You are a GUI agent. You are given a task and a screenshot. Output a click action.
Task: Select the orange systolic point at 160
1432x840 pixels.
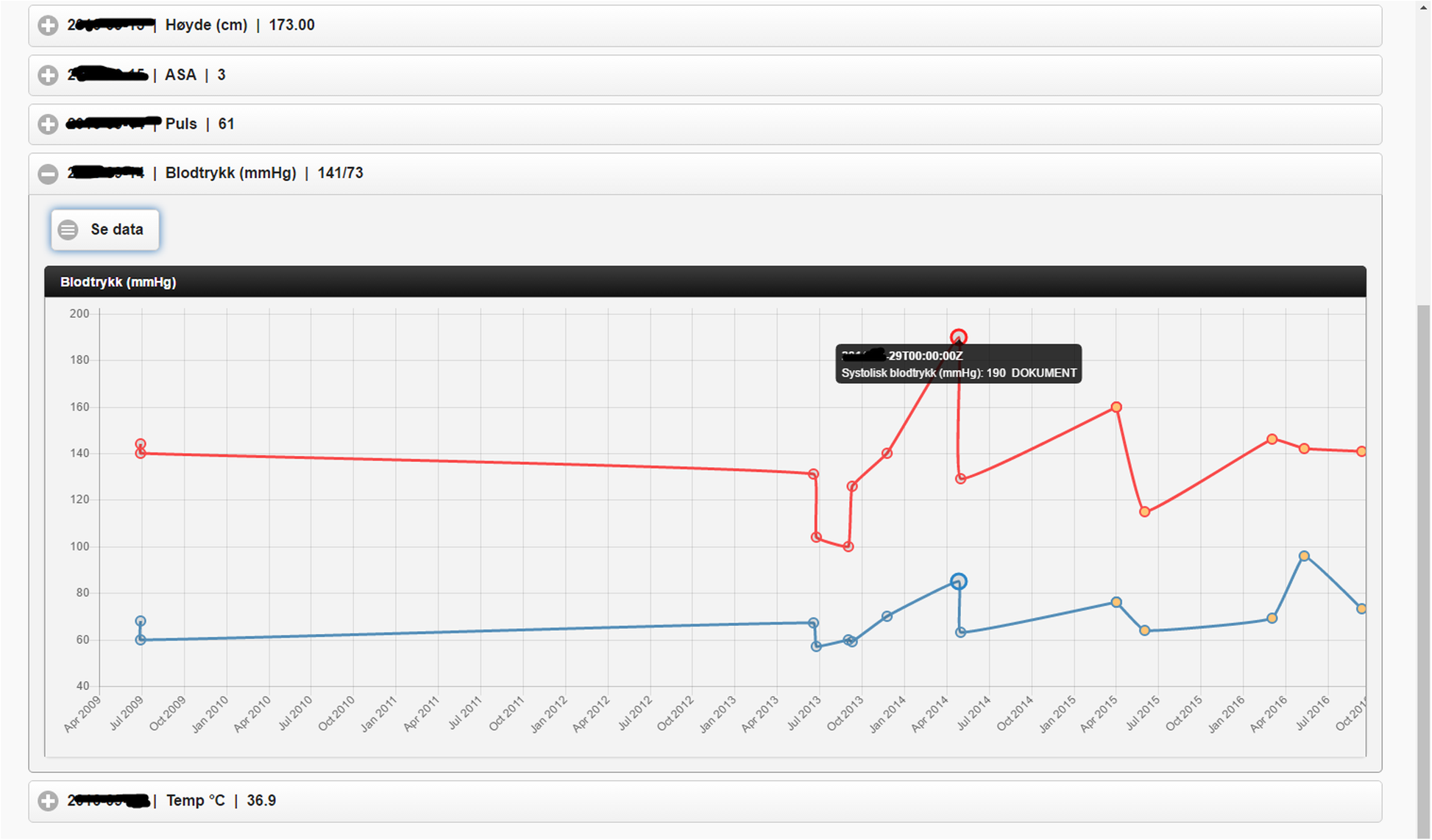click(x=1116, y=407)
